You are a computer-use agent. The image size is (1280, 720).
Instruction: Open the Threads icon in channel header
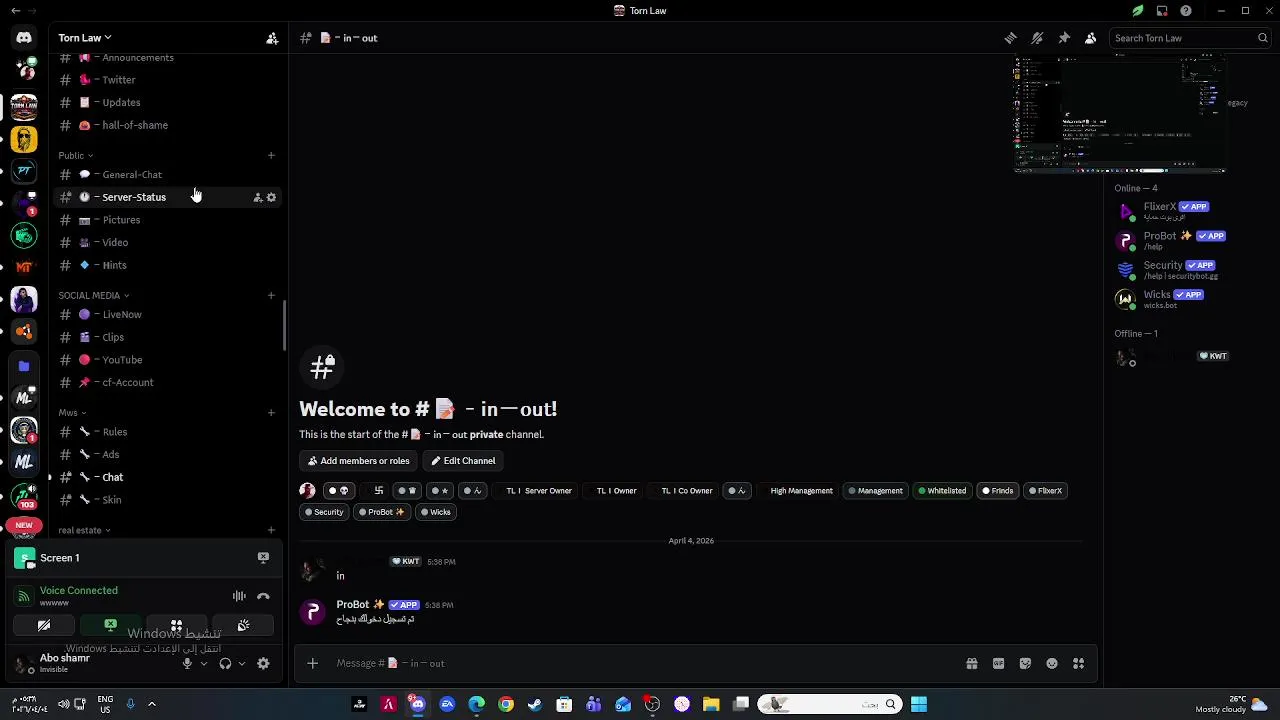(1010, 38)
